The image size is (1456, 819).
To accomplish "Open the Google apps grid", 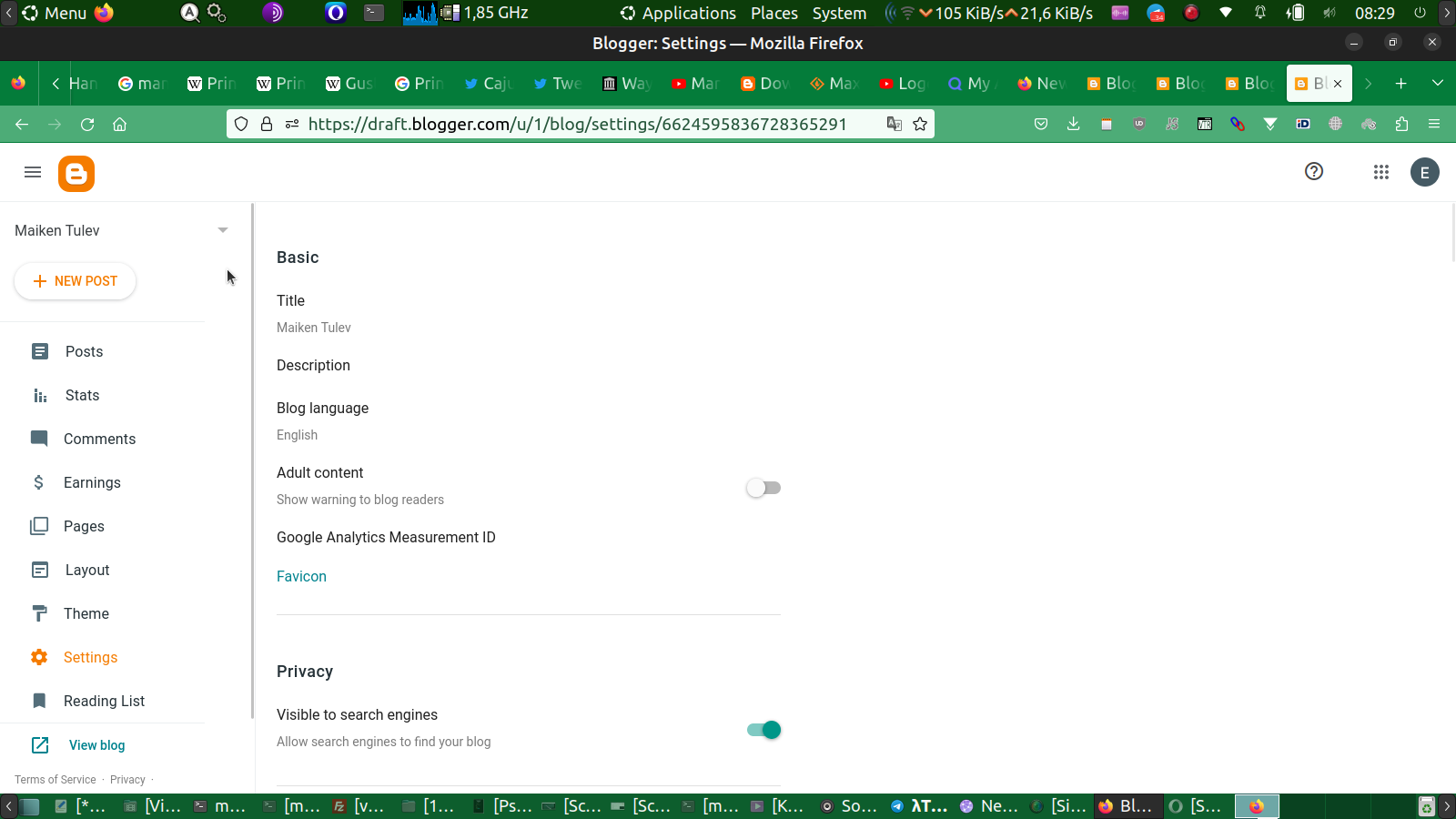I will (1381, 172).
